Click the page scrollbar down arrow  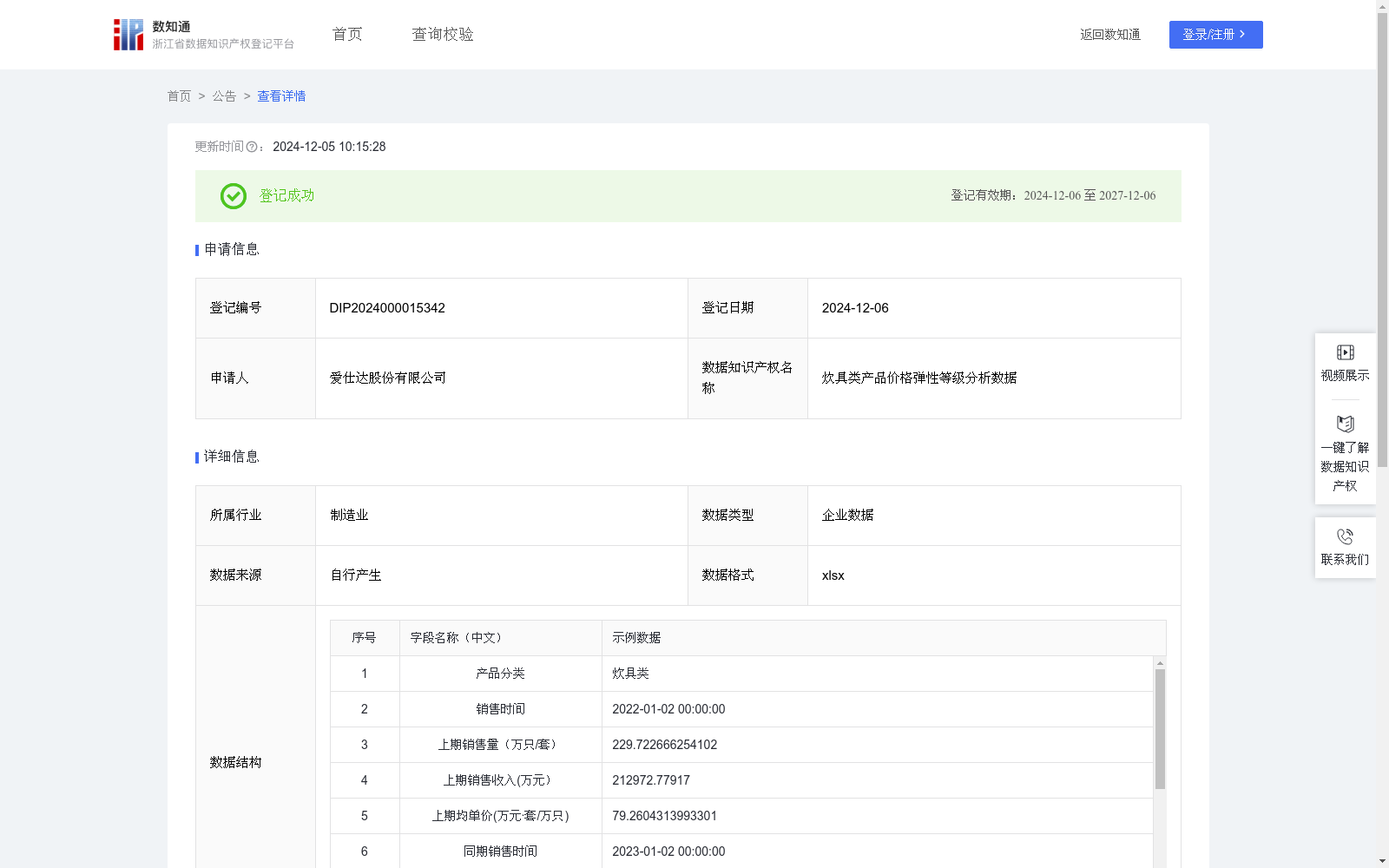1382,861
